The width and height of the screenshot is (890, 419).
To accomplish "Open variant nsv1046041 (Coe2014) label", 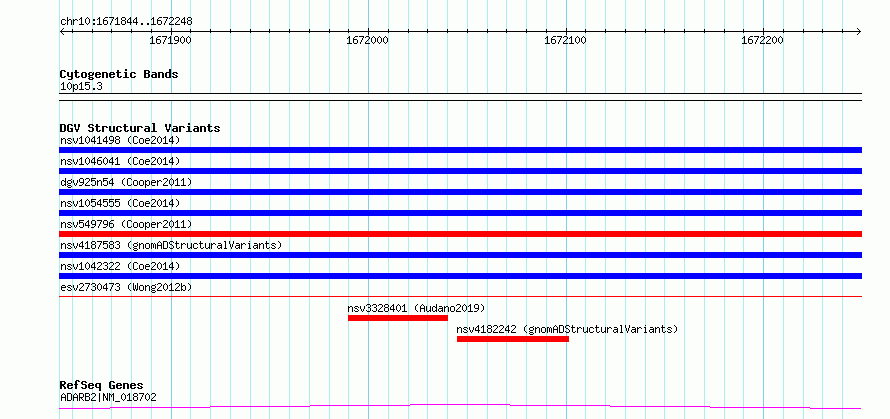I will (x=120, y=161).
